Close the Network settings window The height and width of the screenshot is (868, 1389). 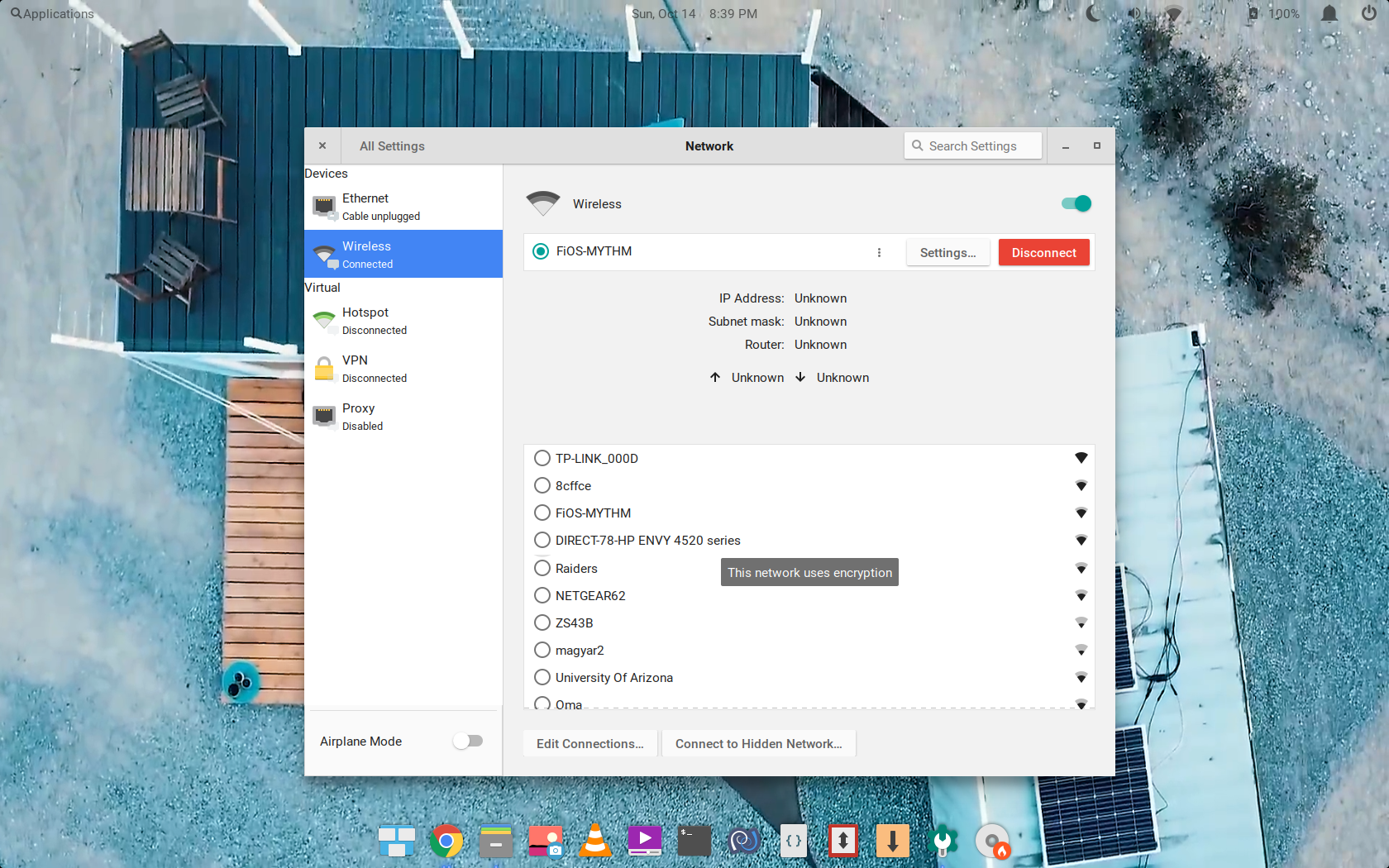pyautogui.click(x=322, y=145)
